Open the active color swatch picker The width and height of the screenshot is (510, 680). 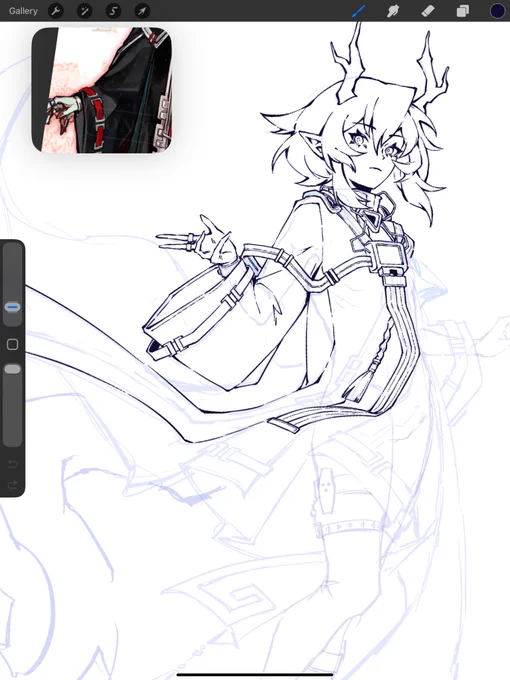[x=497, y=11]
